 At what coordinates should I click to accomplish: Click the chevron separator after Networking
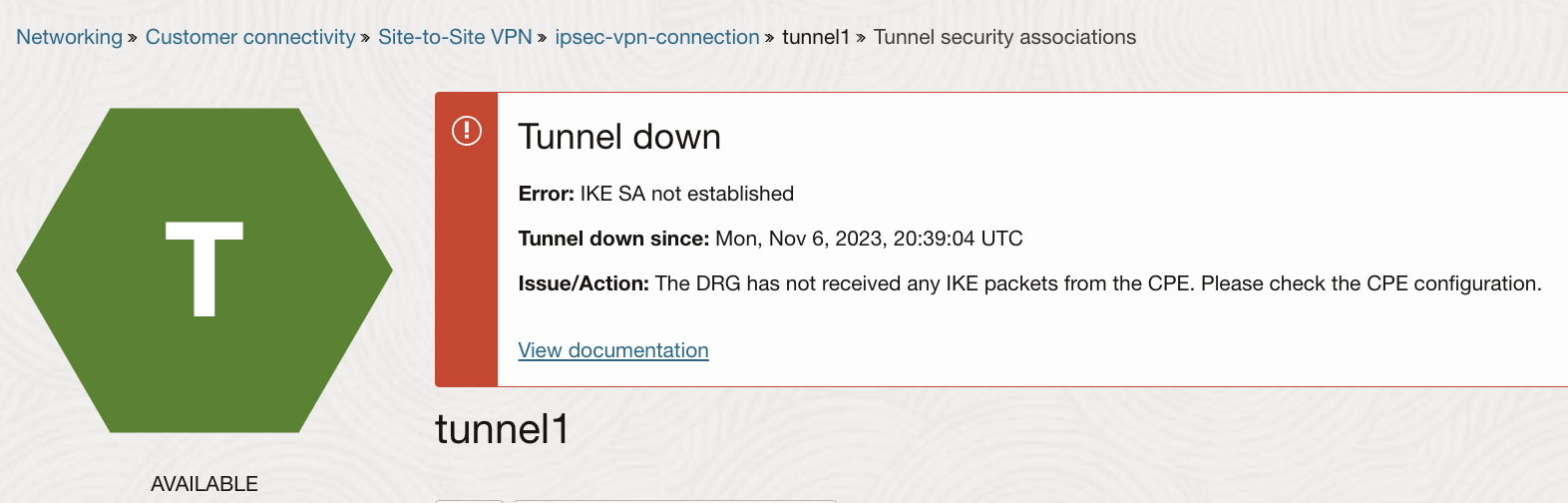click(x=133, y=38)
